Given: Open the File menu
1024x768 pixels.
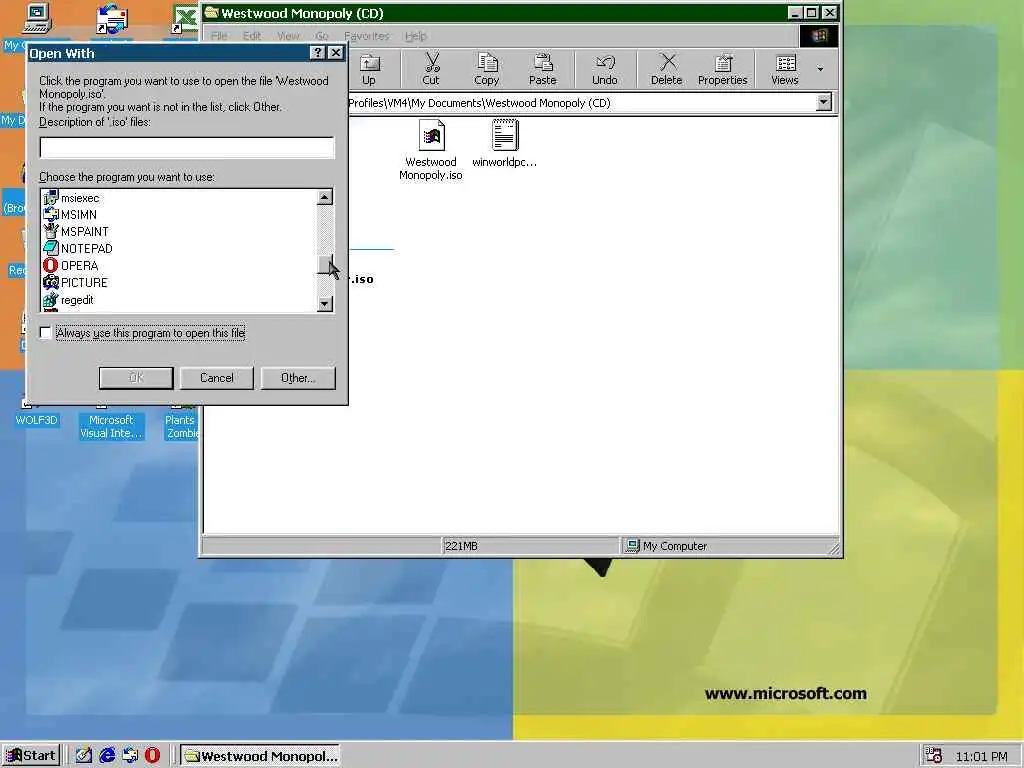Looking at the screenshot, I should pyautogui.click(x=219, y=36).
